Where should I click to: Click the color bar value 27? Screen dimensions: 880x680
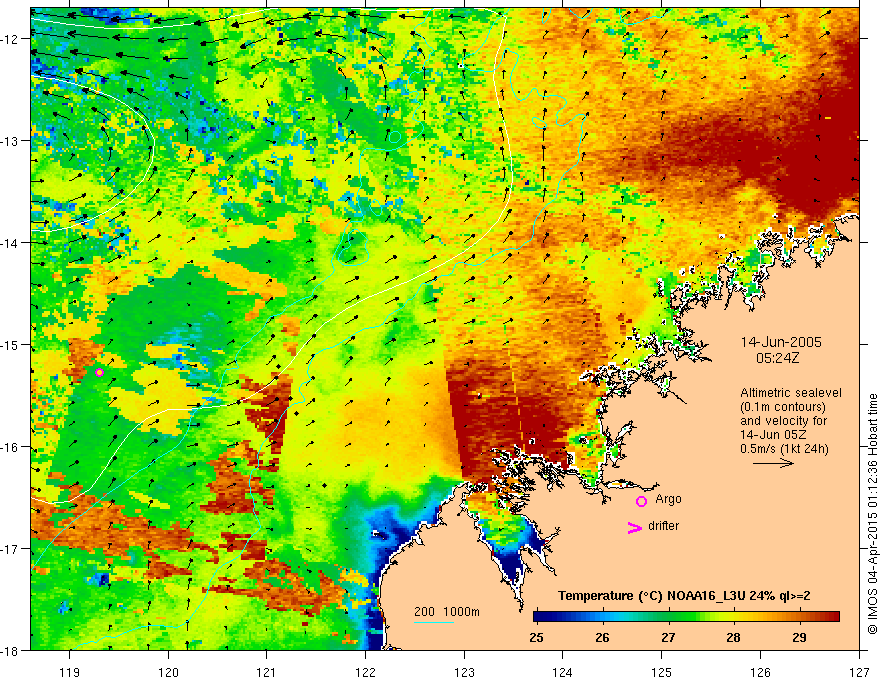click(668, 637)
